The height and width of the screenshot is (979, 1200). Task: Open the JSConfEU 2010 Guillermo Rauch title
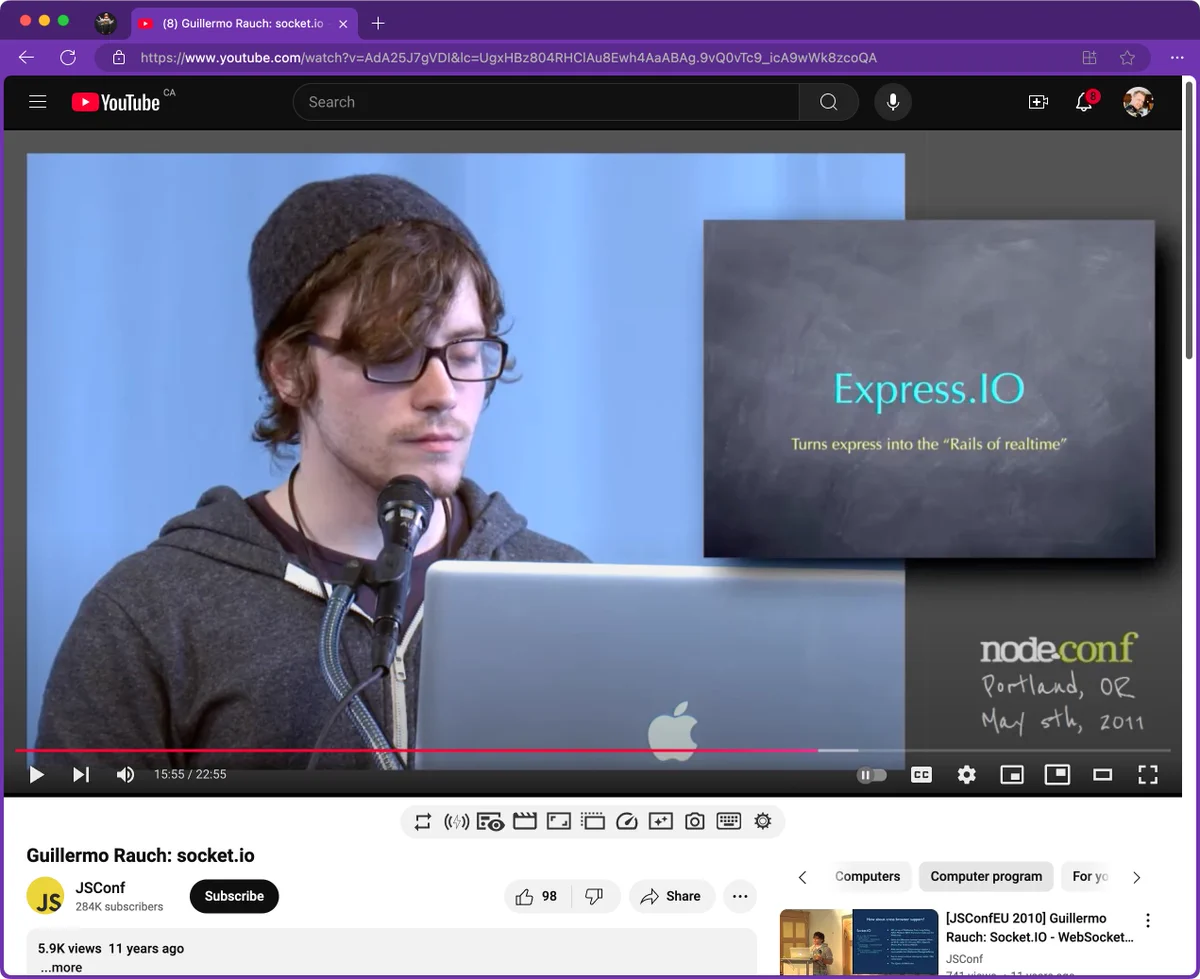[x=1040, y=927]
